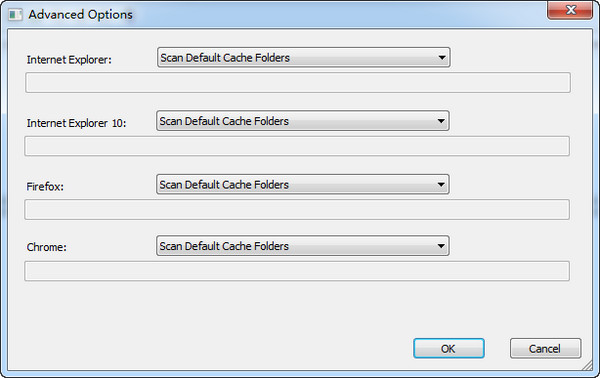Open the Chrome cache scan dropdown
The image size is (600, 378).
[303, 246]
